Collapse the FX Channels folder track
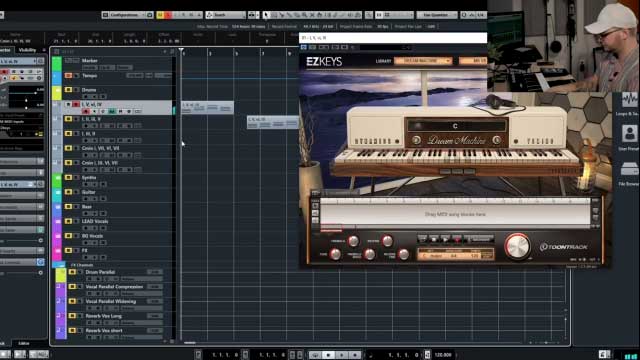The height and width of the screenshot is (360, 640). [x=58, y=265]
